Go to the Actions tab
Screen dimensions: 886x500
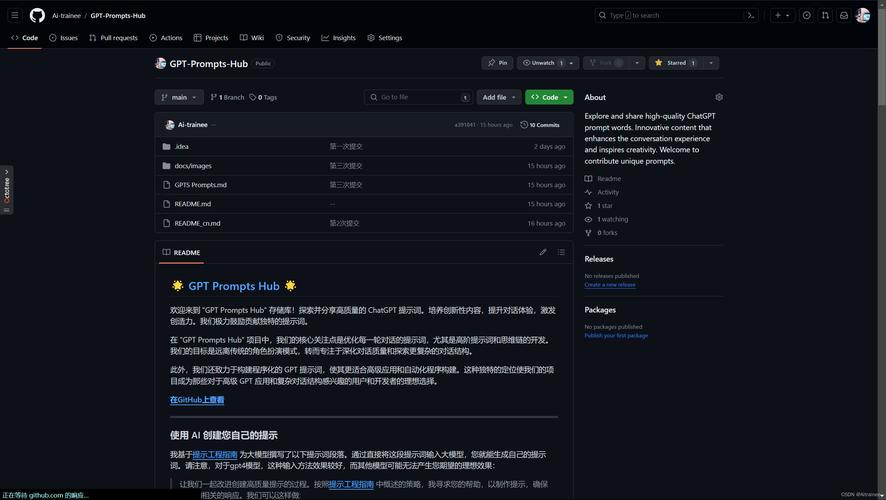(166, 38)
